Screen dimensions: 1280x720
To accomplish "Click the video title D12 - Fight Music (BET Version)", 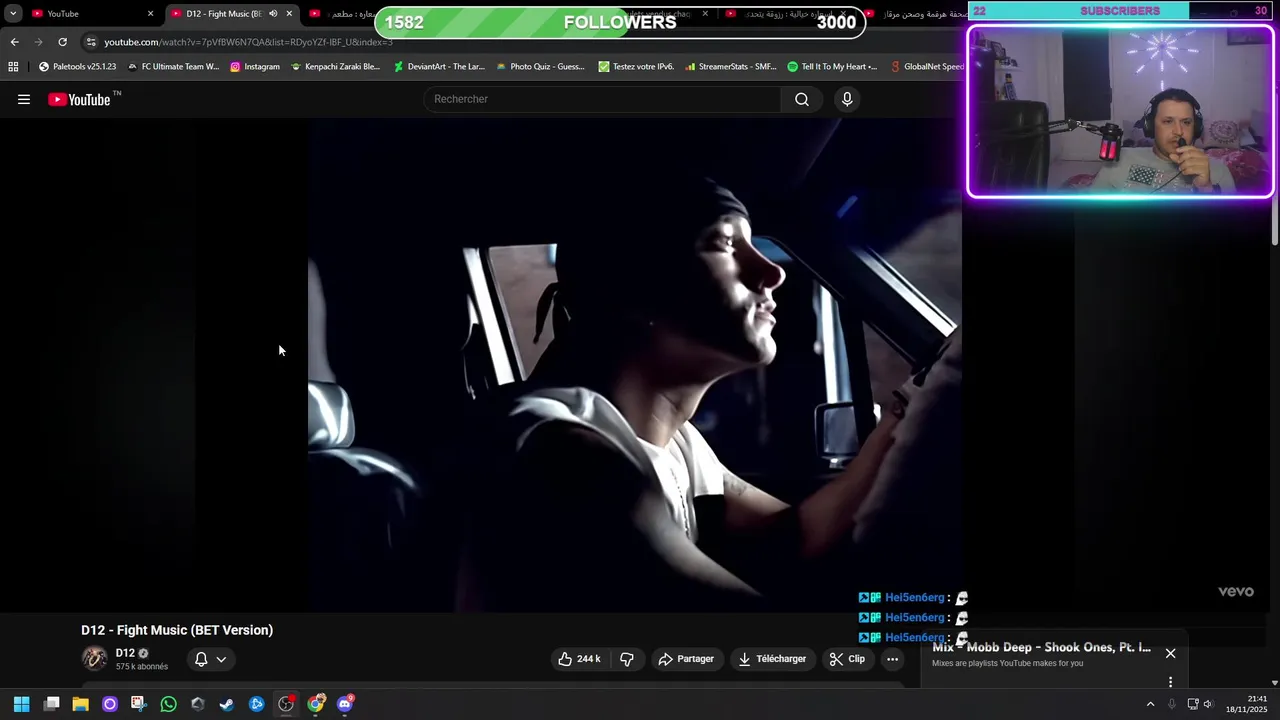I will point(177,630).
